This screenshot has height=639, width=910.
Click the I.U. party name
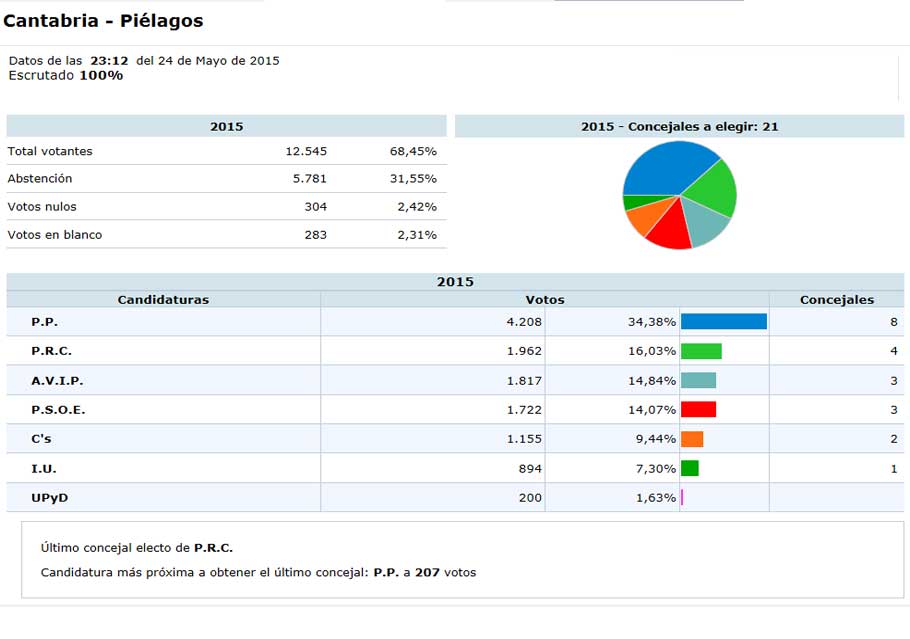click(45, 468)
